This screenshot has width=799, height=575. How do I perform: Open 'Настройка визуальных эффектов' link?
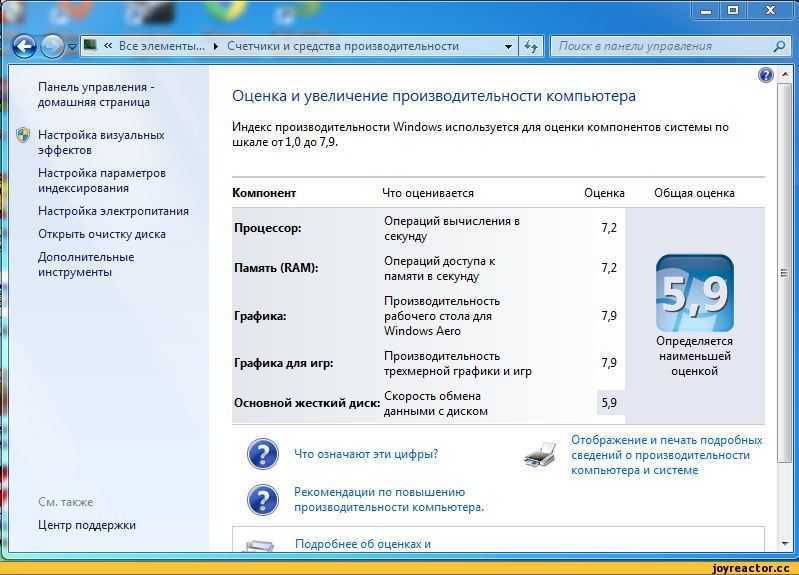[x=101, y=142]
